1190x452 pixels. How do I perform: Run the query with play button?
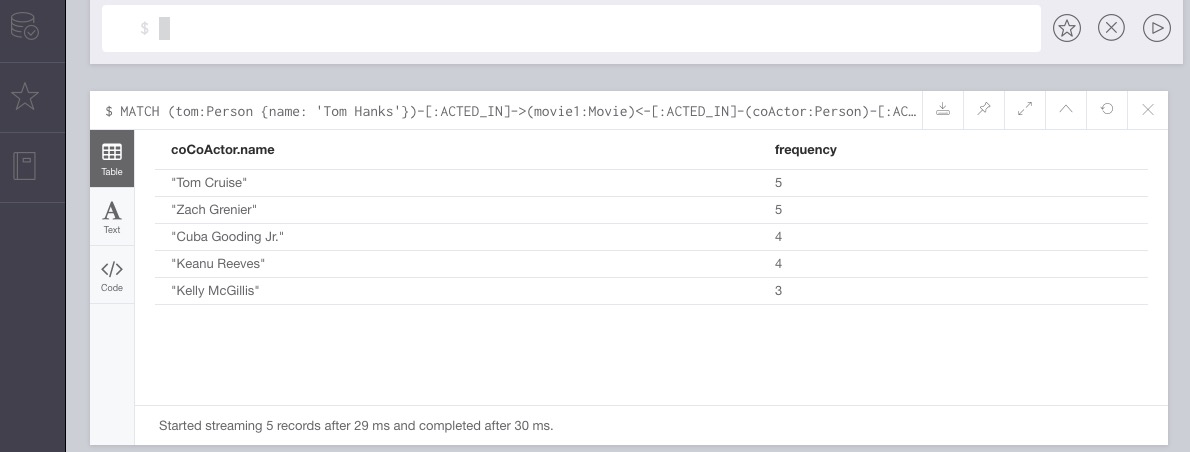(x=1155, y=29)
